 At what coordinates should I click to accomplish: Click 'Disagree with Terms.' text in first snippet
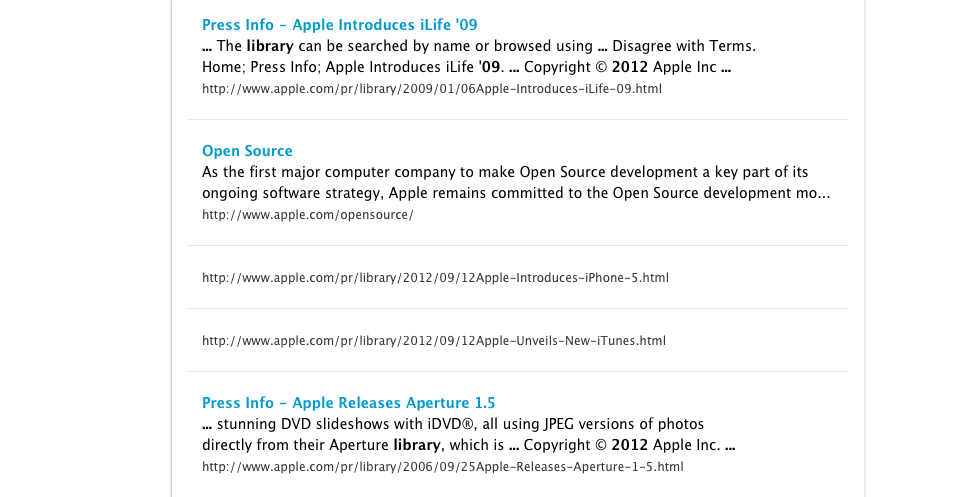(684, 46)
